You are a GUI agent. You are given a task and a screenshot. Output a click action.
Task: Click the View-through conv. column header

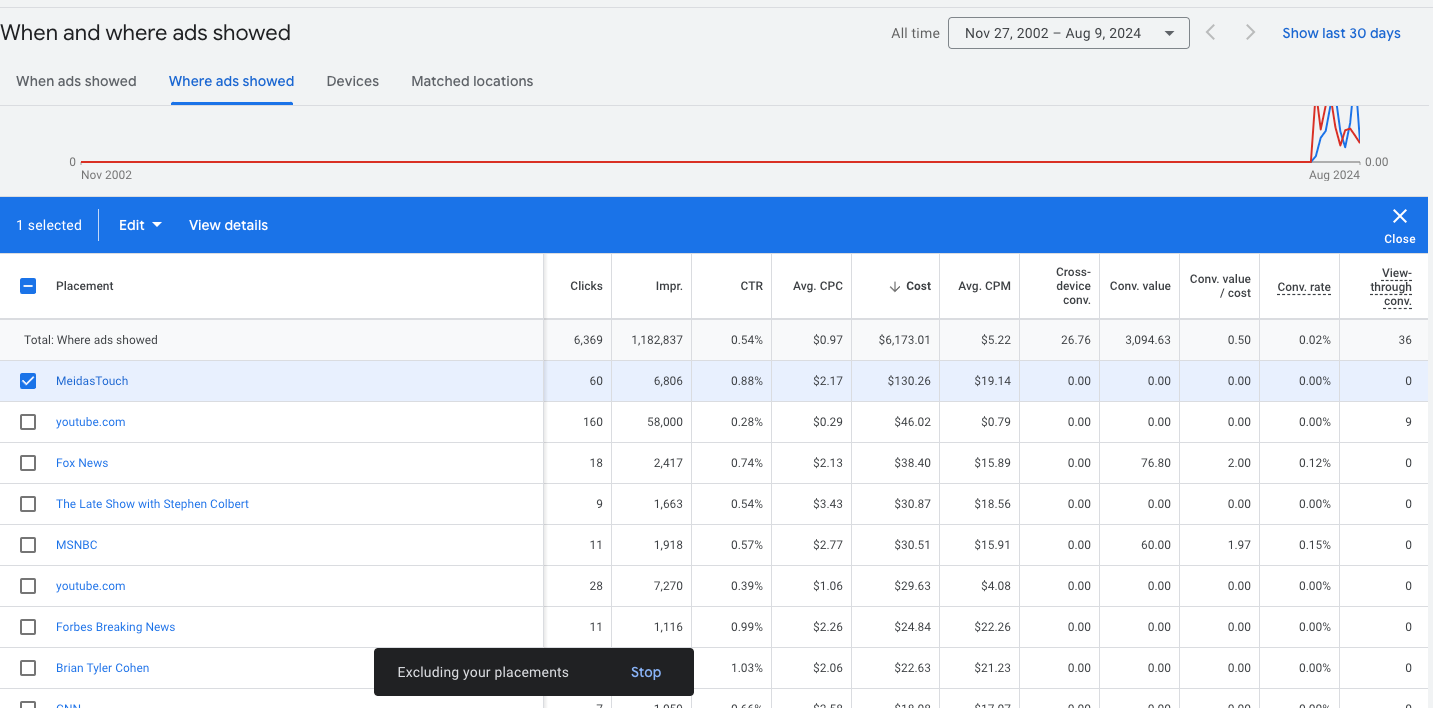1391,286
